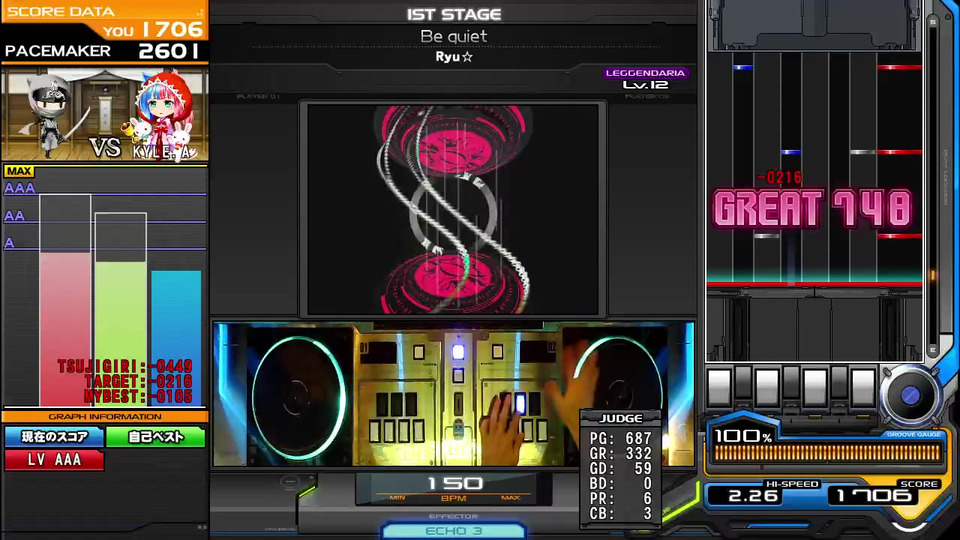Click the GRAPH INFORMATION header
The image size is (960, 540).
click(105, 416)
